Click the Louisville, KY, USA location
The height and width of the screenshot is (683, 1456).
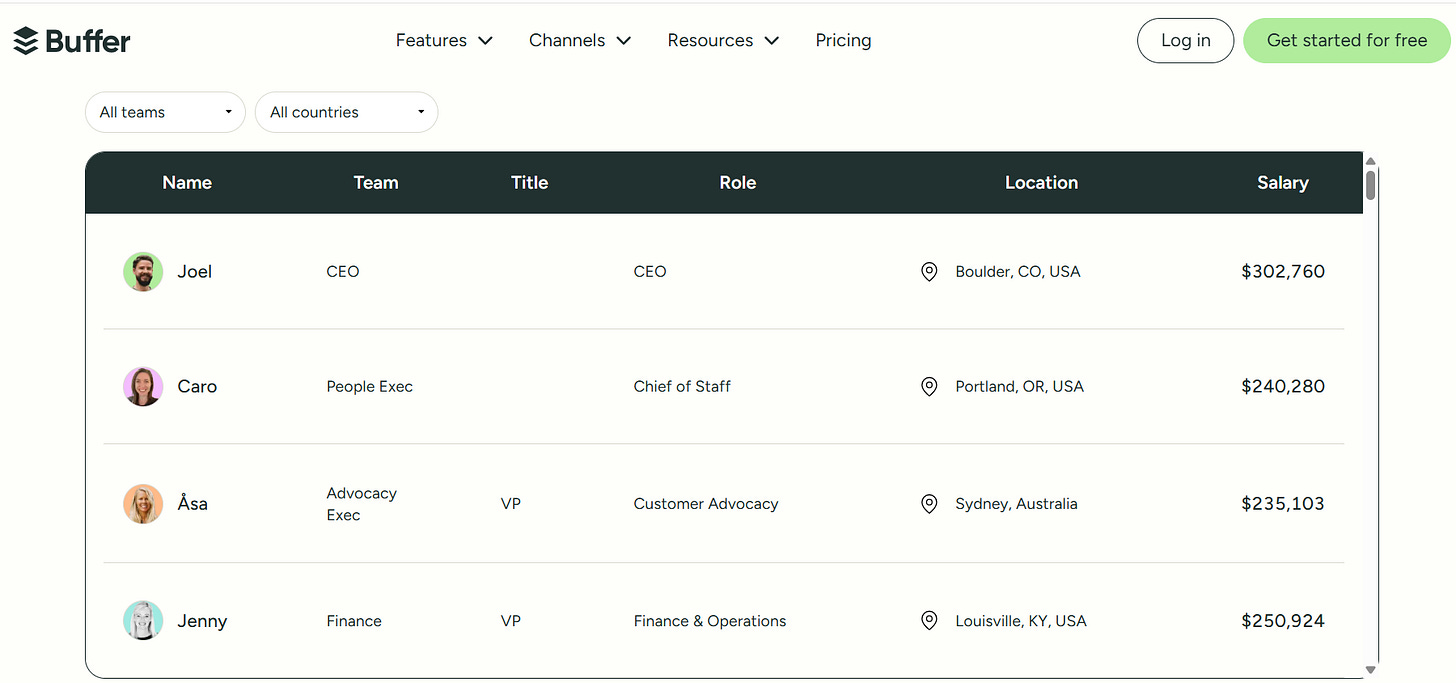[x=1021, y=621]
